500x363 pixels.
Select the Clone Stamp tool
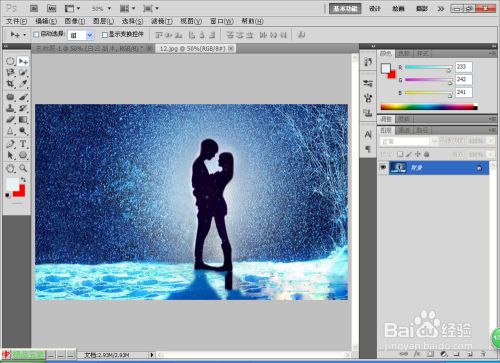(10, 108)
